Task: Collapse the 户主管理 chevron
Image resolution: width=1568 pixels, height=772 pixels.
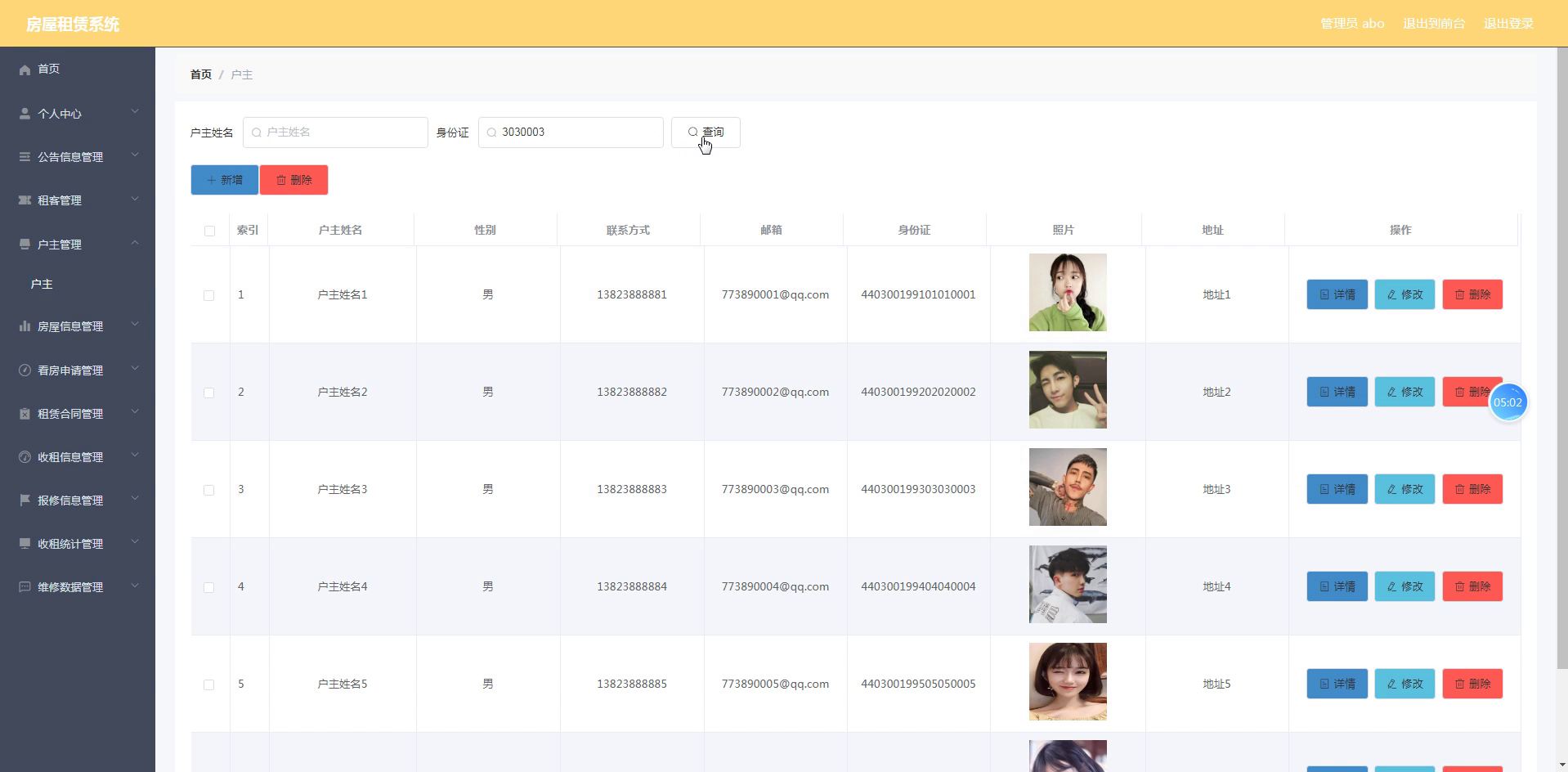Action: [135, 243]
